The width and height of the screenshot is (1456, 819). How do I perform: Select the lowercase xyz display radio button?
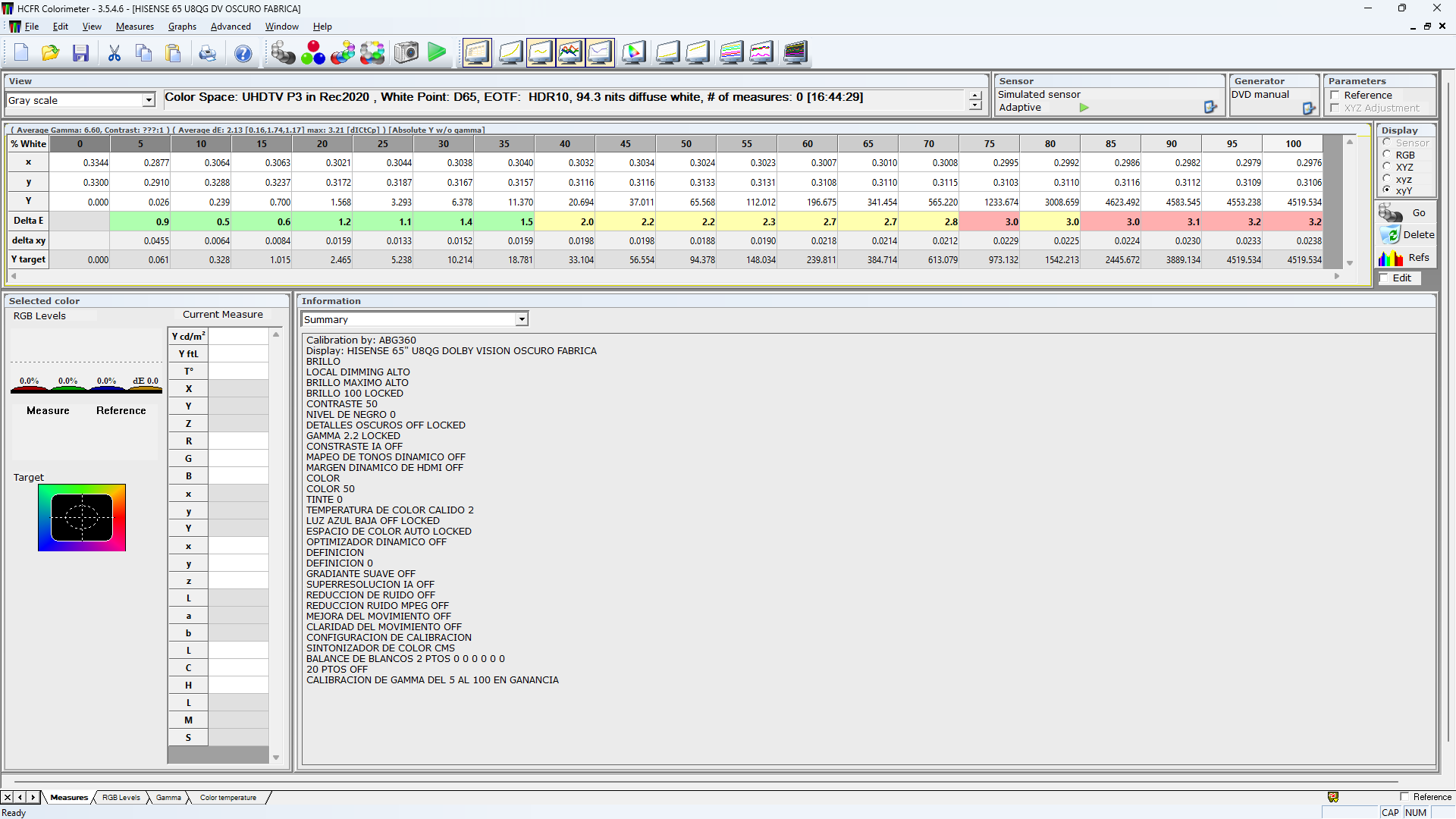coord(1386,178)
